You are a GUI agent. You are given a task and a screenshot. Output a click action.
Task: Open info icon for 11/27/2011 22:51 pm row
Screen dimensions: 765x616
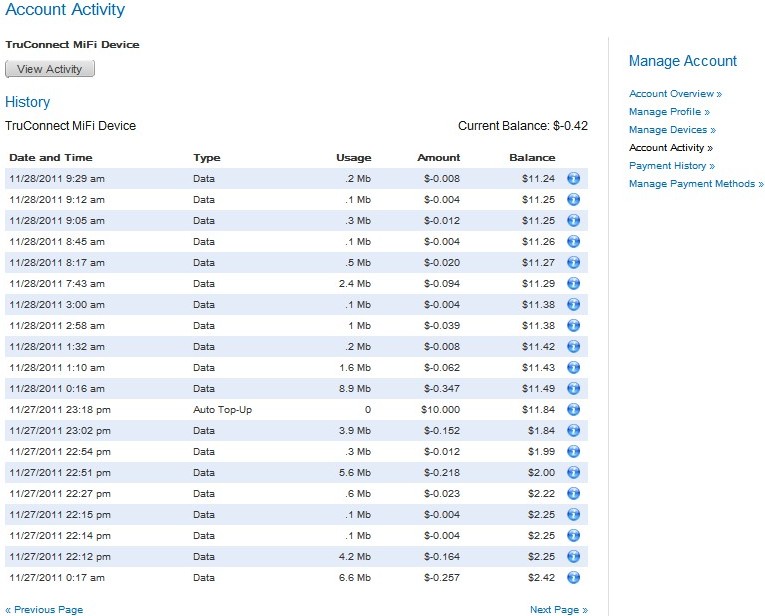(x=573, y=472)
